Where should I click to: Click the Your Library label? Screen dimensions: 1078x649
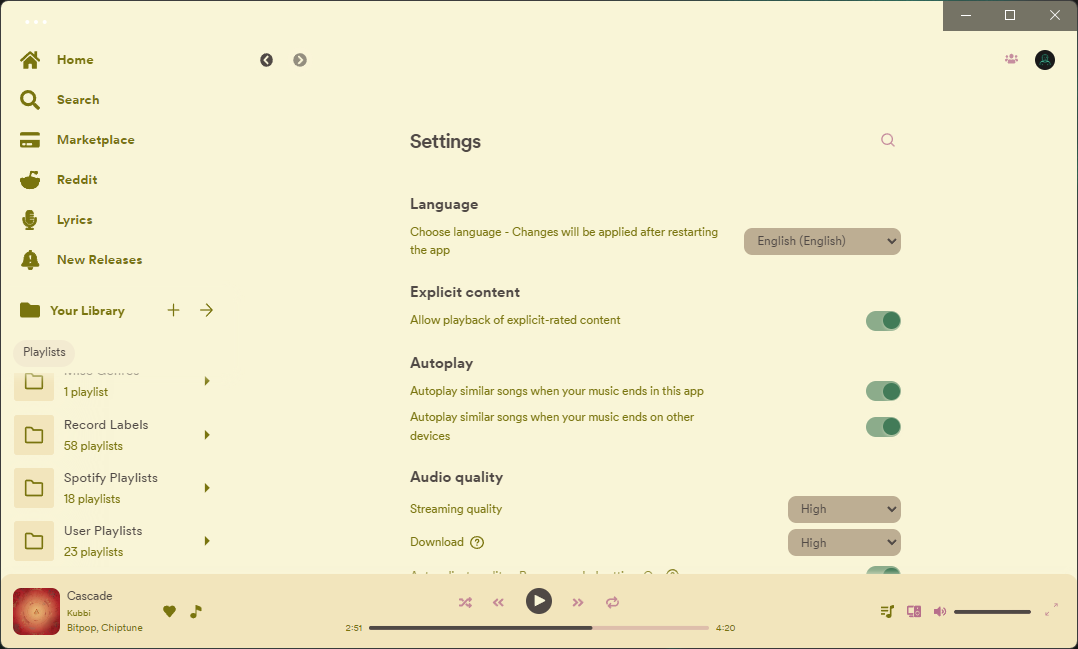[x=87, y=311]
